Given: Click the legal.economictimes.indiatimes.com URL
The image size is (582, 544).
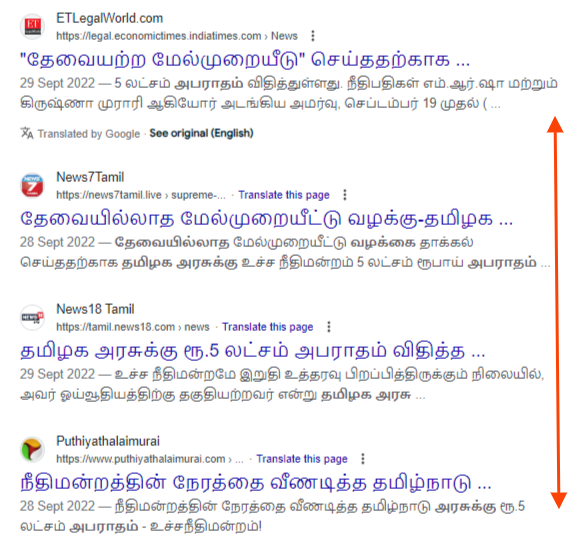Looking at the screenshot, I should tap(159, 36).
